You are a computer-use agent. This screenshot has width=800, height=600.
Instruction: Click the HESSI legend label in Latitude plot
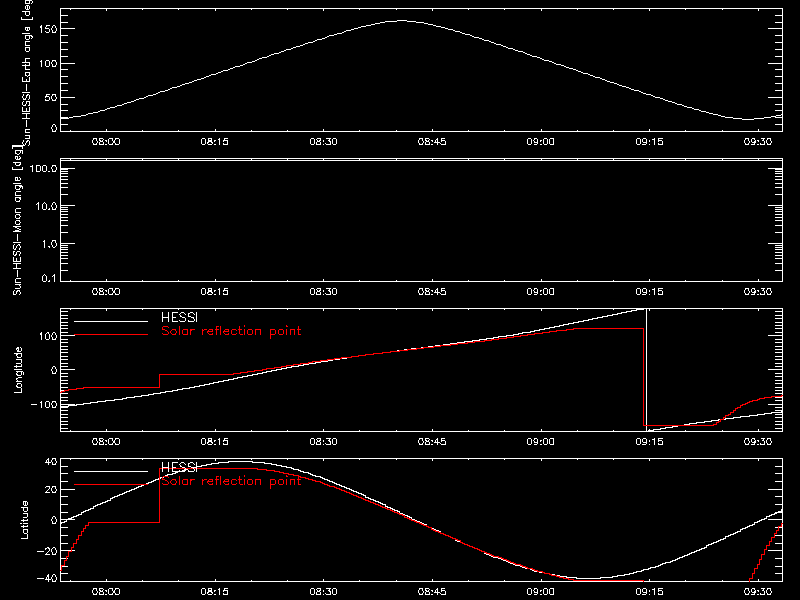pos(179,467)
